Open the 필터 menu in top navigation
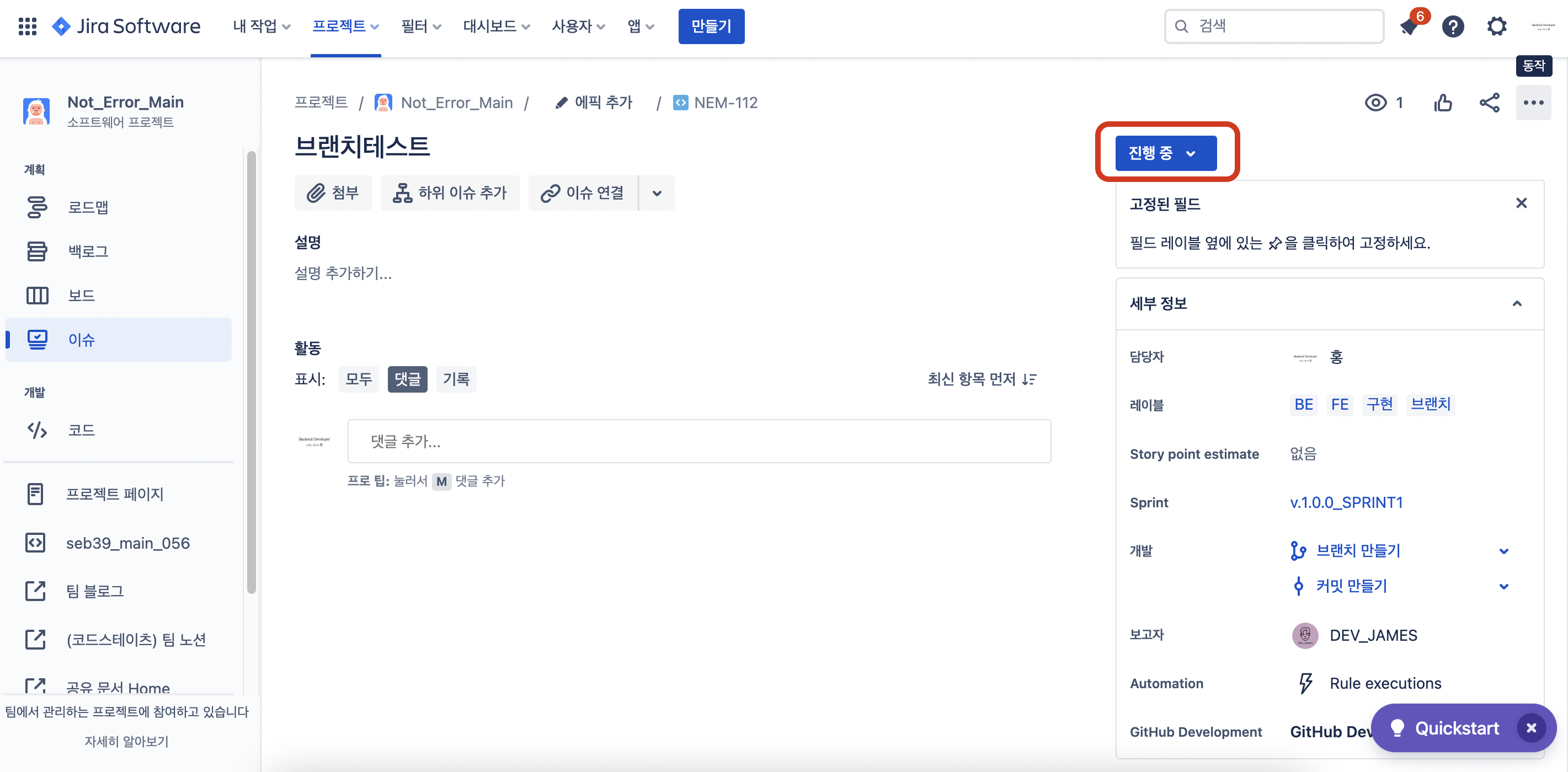This screenshot has width=1568, height=772. pyautogui.click(x=420, y=26)
